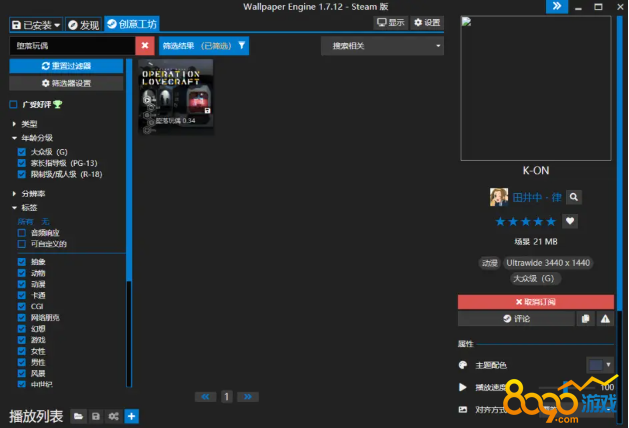Toggle the CGI tag checkbox
This screenshot has width=629, height=428.
[x=22, y=306]
